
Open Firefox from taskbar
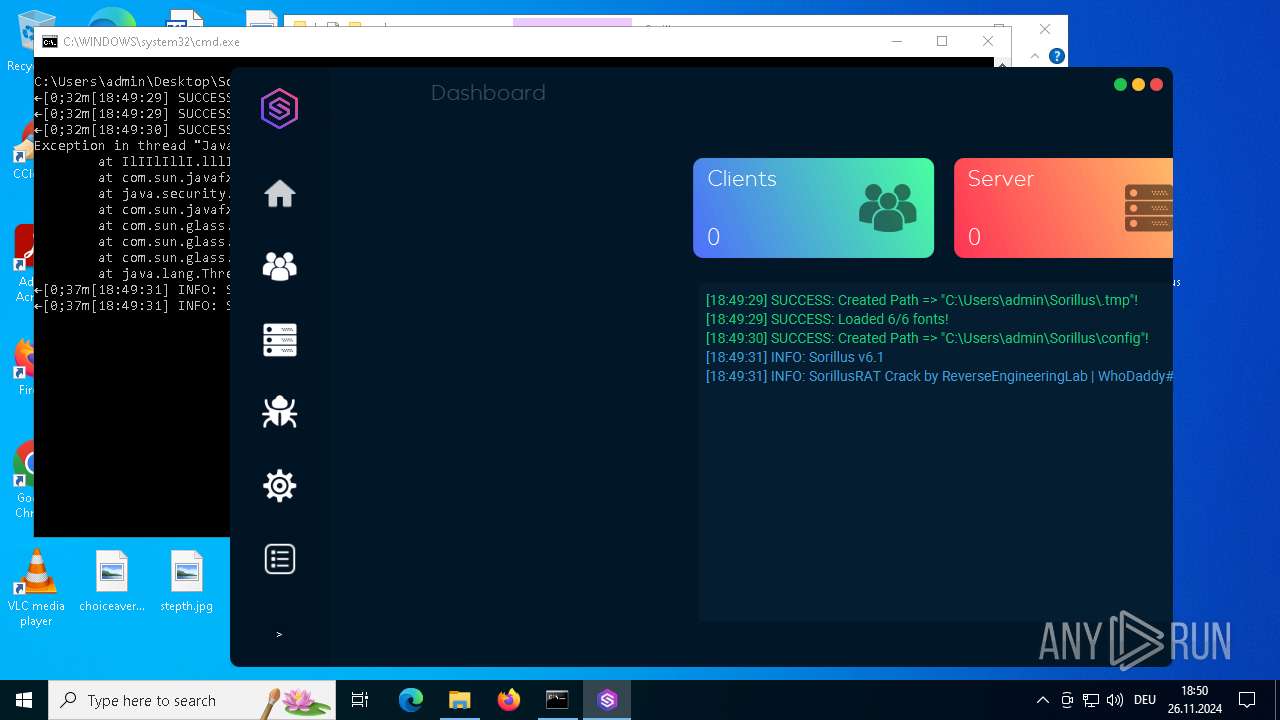point(509,700)
